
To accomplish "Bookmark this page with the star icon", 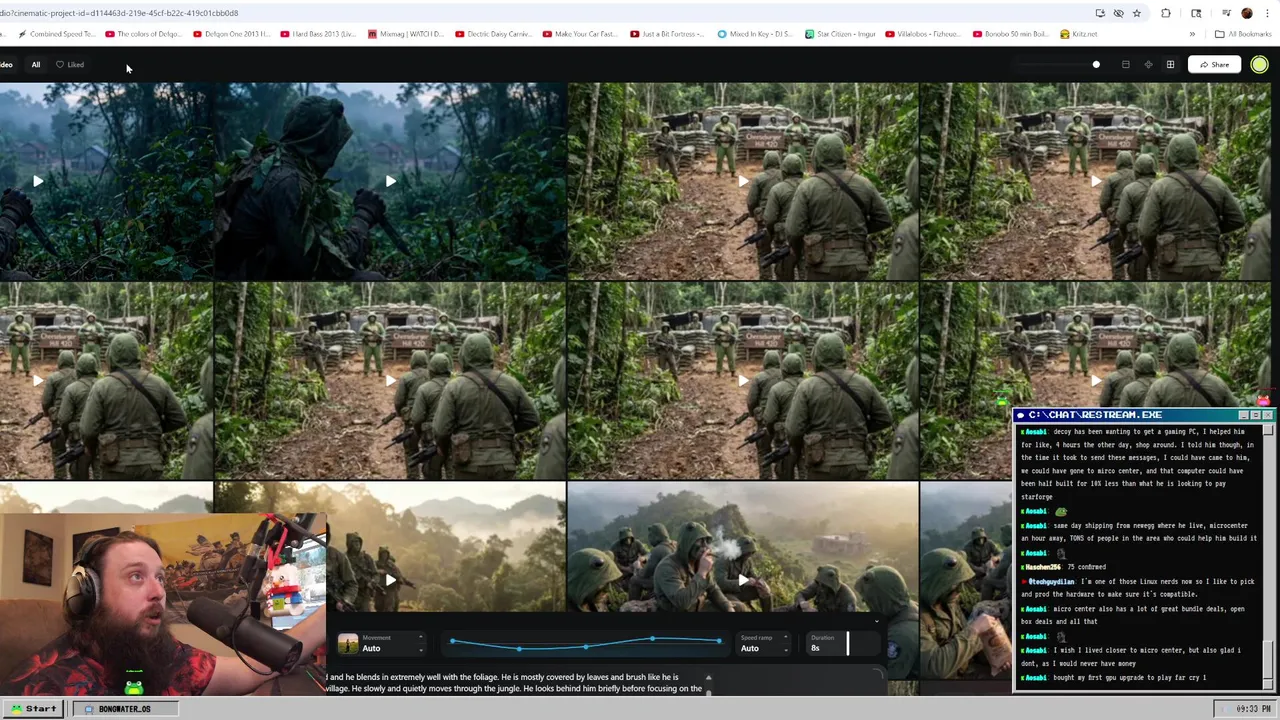I will pyautogui.click(x=1136, y=13).
